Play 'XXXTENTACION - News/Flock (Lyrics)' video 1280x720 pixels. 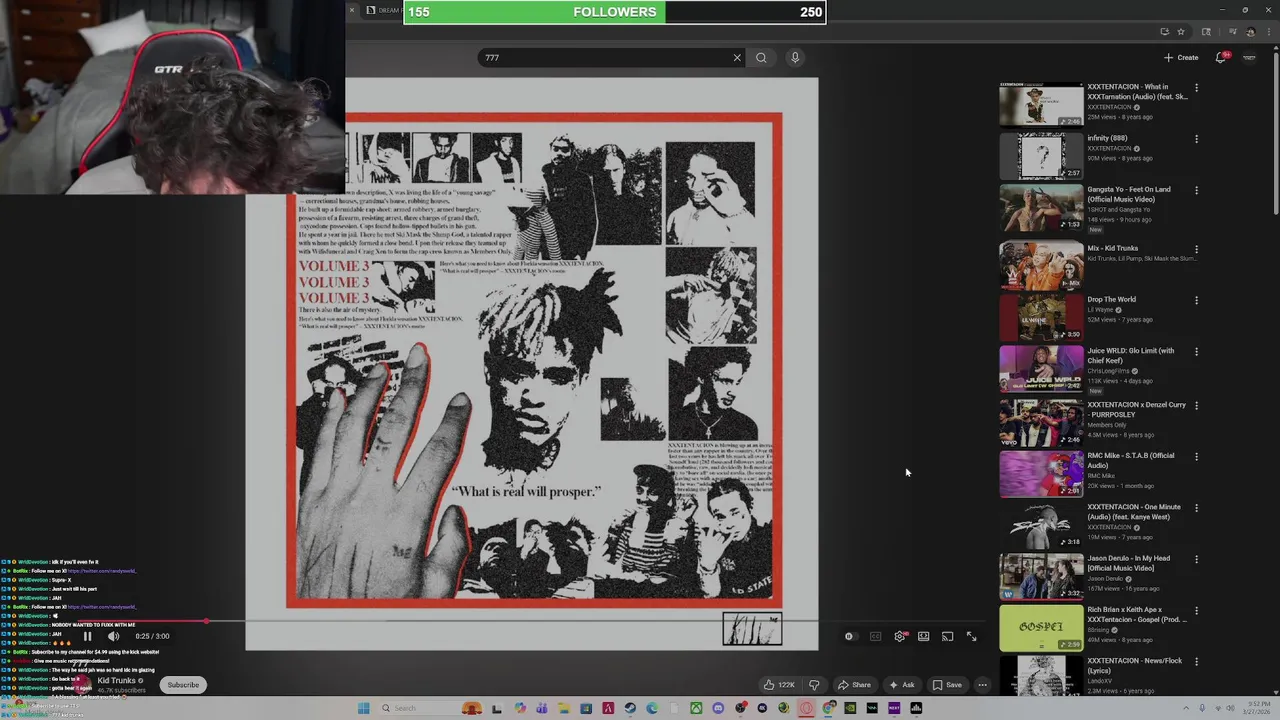[1041, 677]
